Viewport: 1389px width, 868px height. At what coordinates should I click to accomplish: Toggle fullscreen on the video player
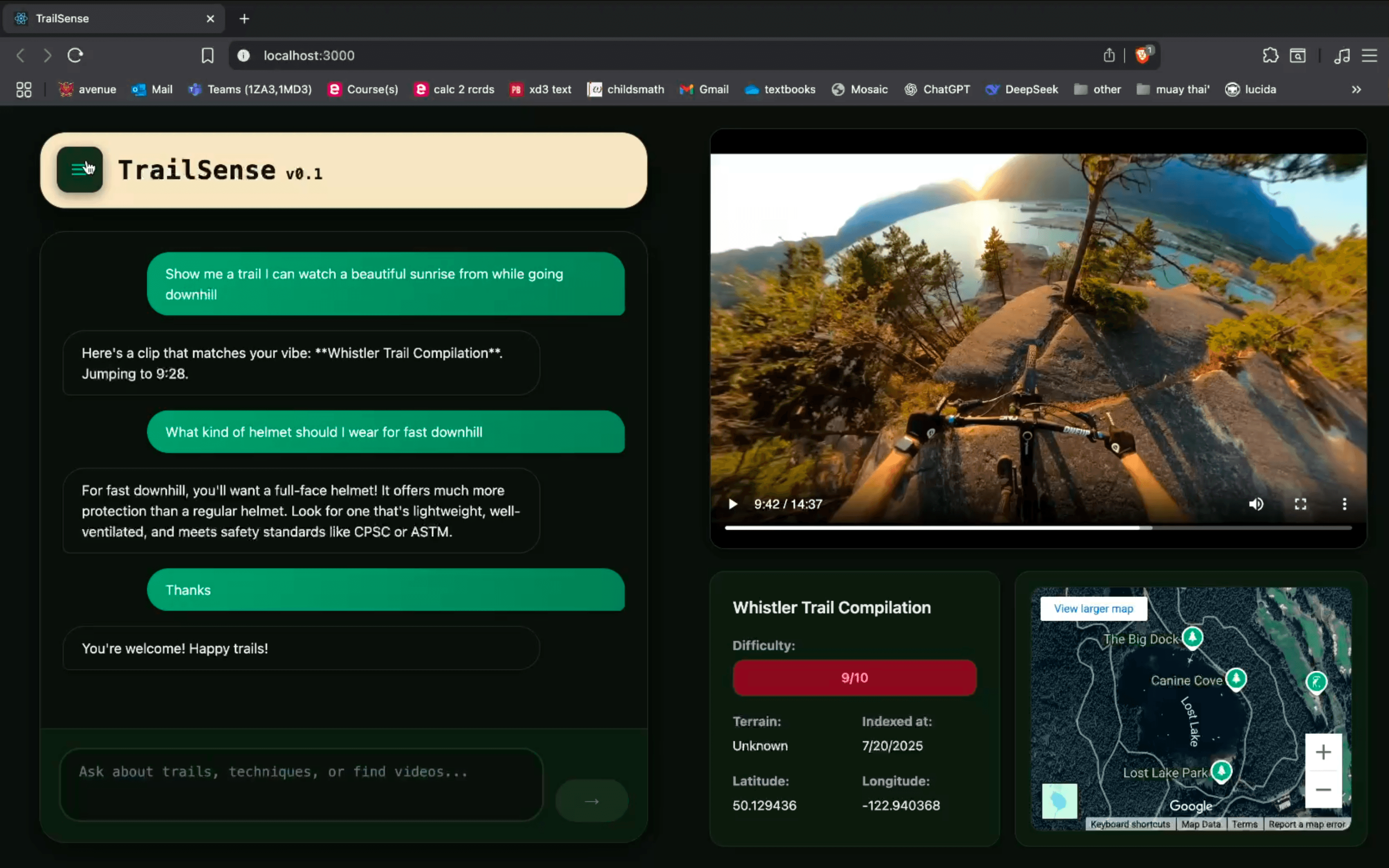pyautogui.click(x=1301, y=504)
